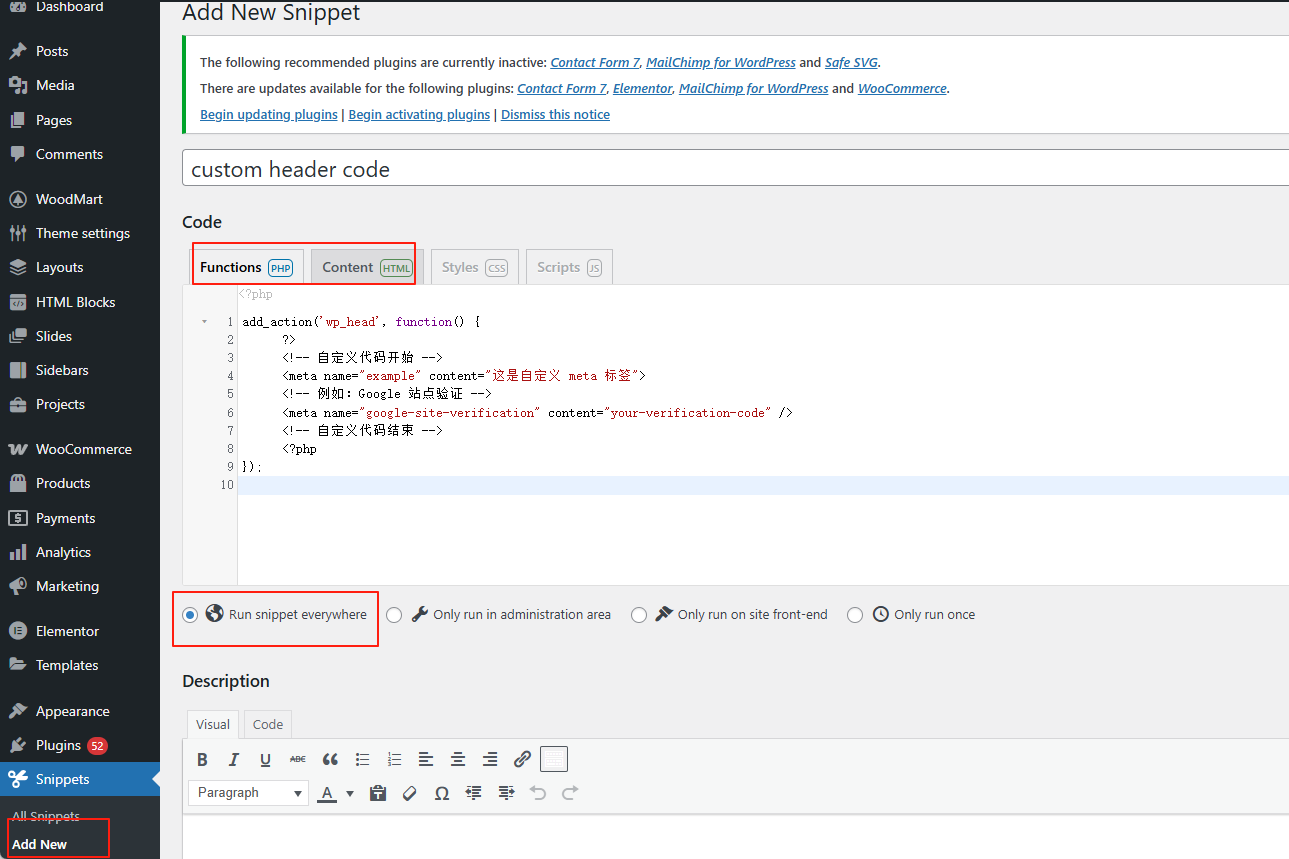Select the Run snippet everywhere option
Viewport: 1289px width, 859px height.
click(x=190, y=614)
